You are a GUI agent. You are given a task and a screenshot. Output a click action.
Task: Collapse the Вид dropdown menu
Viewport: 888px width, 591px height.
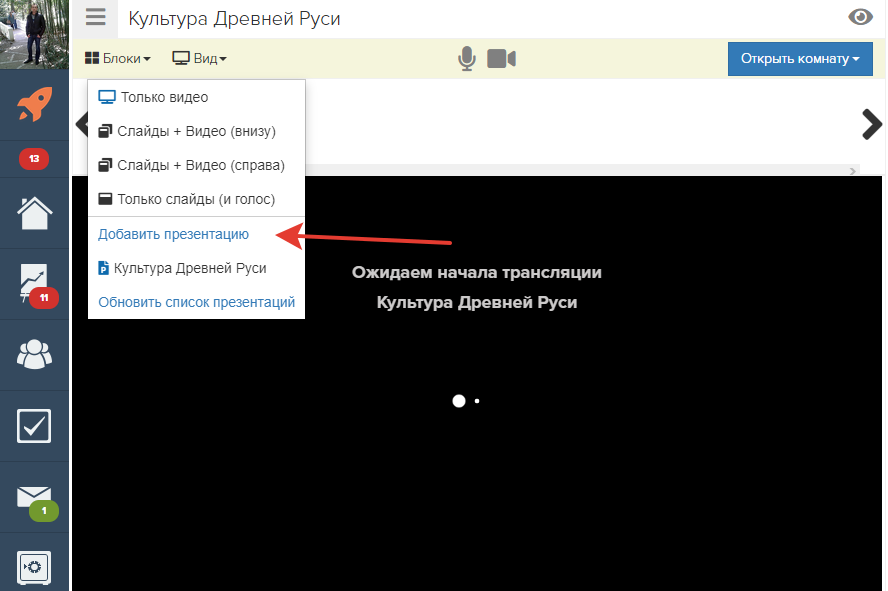pyautogui.click(x=200, y=59)
